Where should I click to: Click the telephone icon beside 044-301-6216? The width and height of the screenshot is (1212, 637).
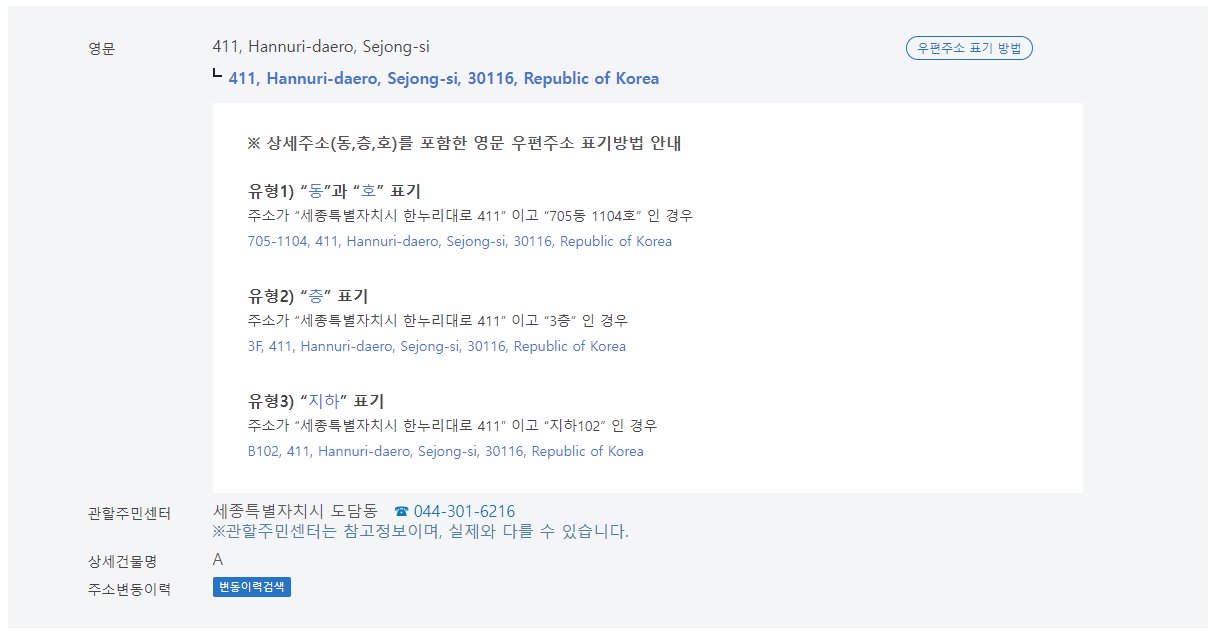(x=402, y=512)
